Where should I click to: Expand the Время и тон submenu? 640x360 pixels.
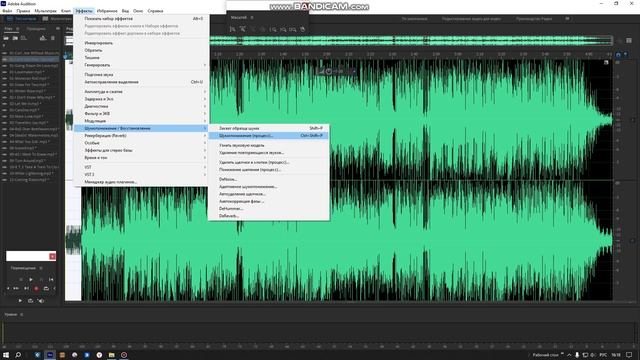click(141, 158)
